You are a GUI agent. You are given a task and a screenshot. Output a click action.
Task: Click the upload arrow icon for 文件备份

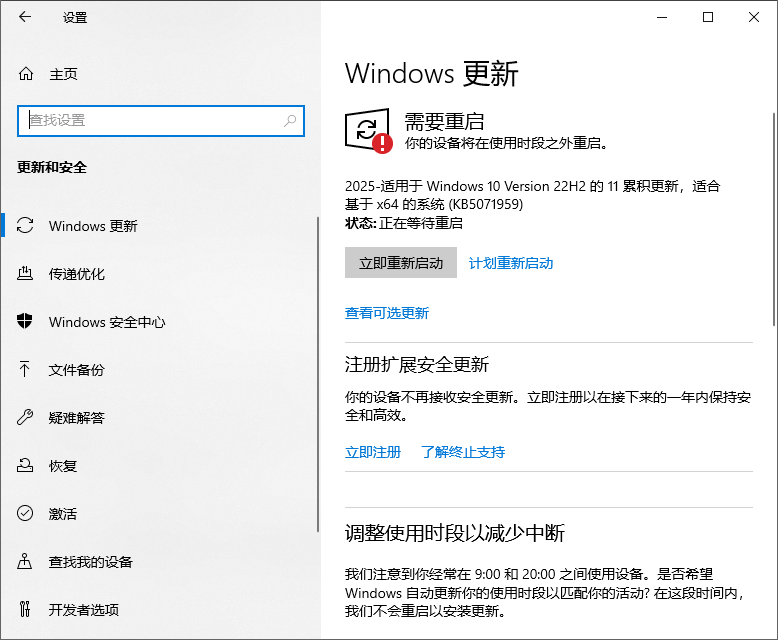point(24,369)
